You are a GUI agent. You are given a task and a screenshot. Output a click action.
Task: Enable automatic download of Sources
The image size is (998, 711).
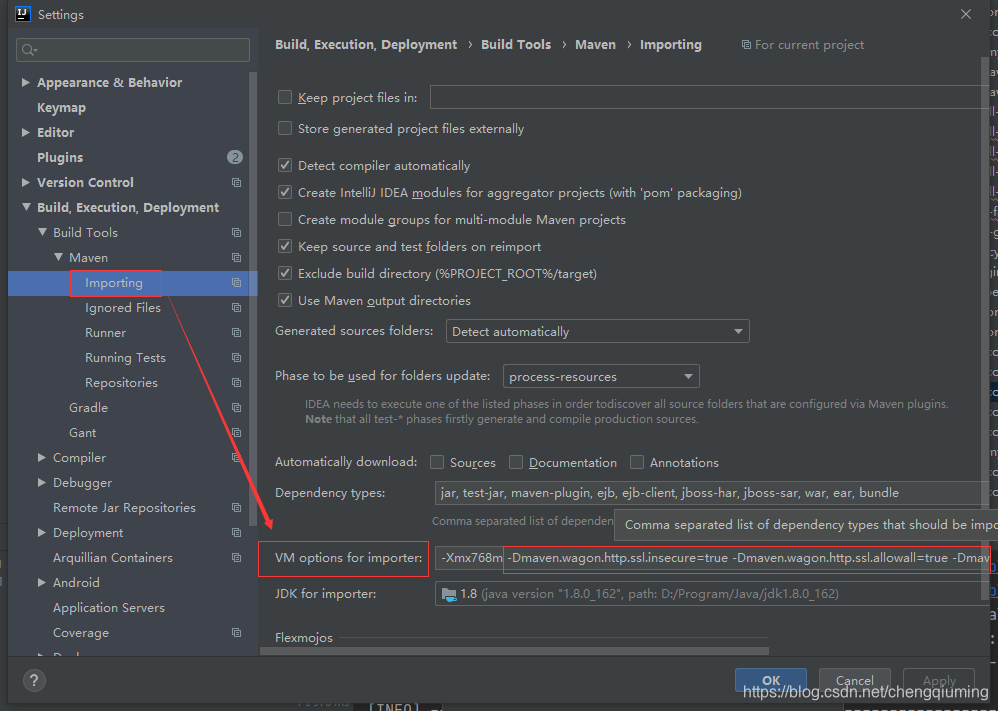pos(437,462)
